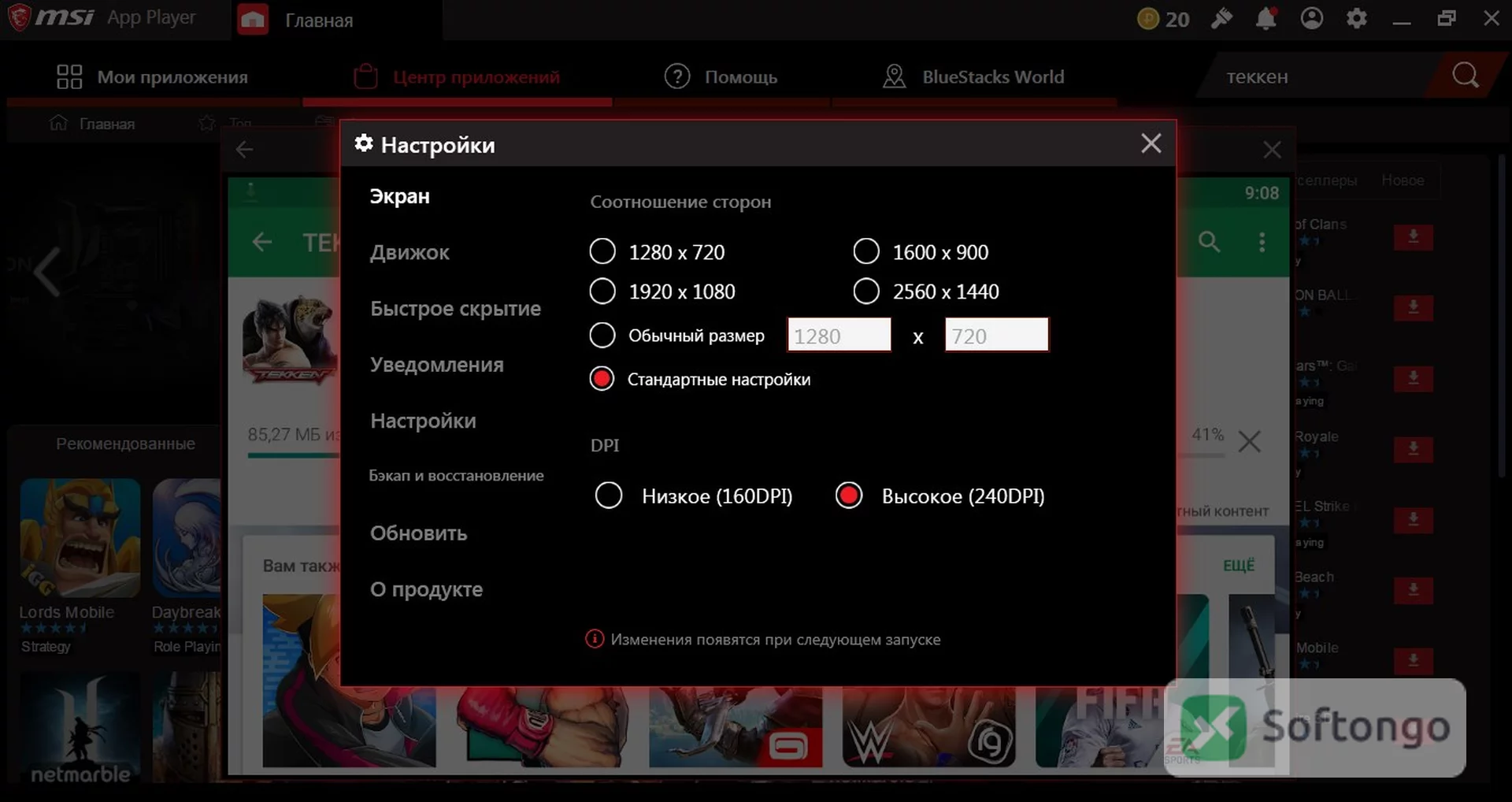Open the Движок settings section
The height and width of the screenshot is (802, 1512).
point(409,252)
